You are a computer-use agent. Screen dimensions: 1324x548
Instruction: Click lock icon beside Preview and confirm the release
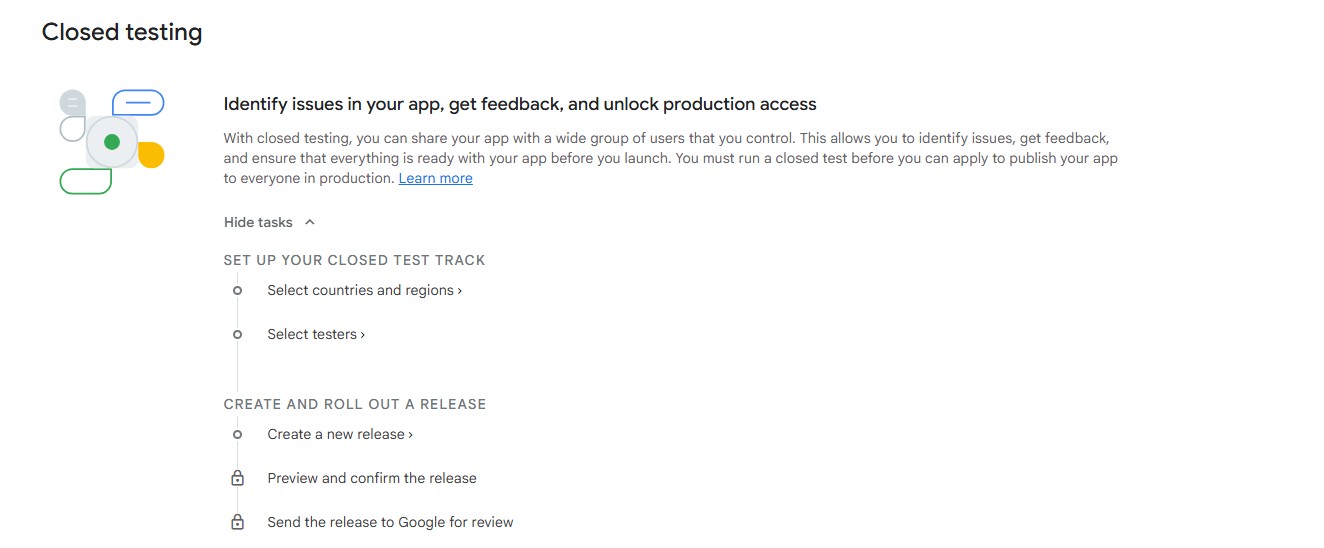tap(237, 478)
